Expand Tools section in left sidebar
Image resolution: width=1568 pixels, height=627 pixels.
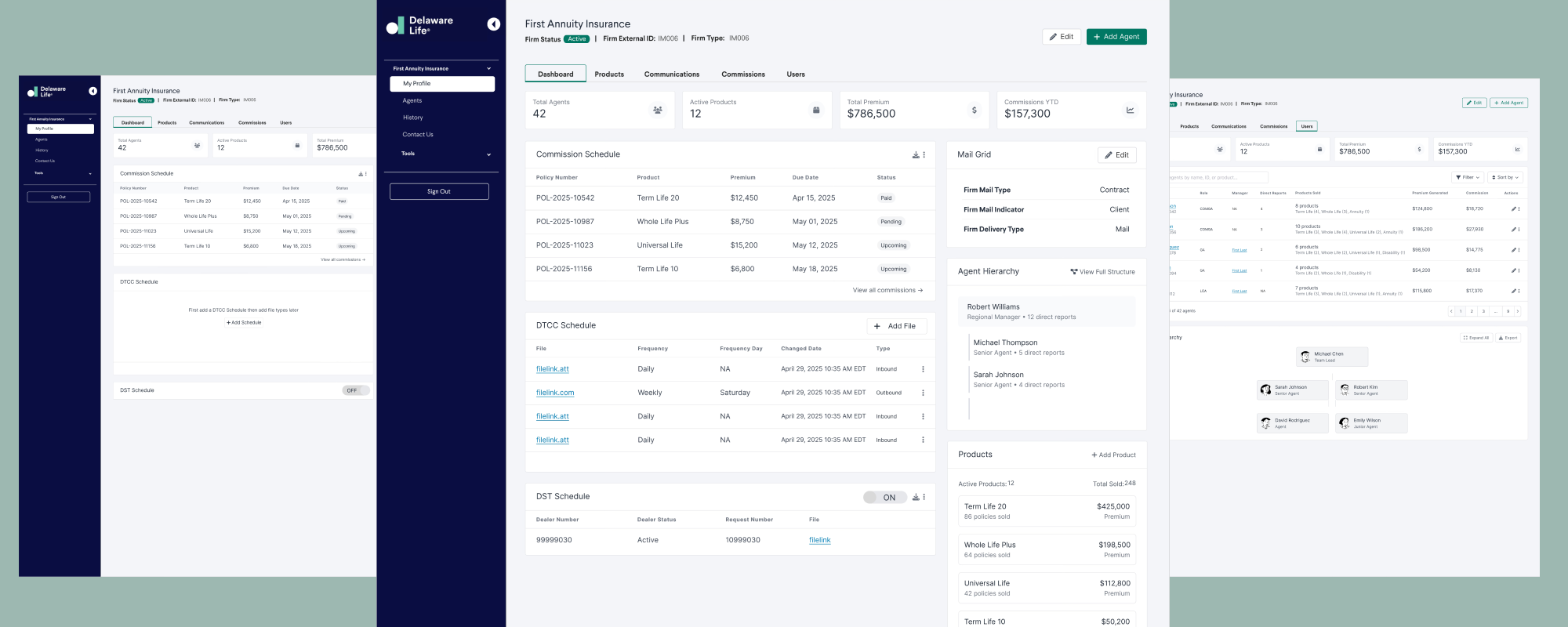click(x=90, y=173)
